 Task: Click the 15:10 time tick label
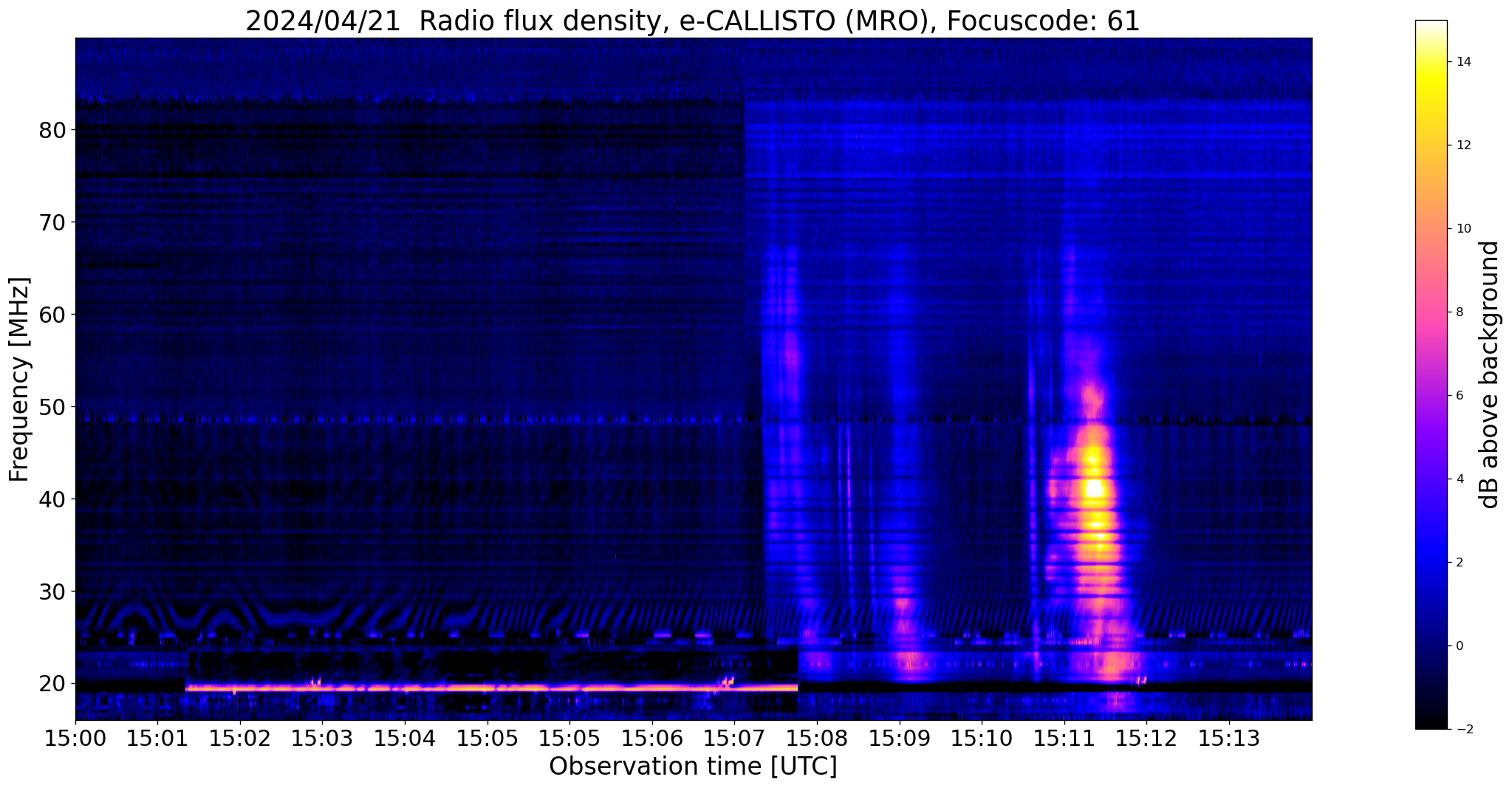click(x=982, y=739)
